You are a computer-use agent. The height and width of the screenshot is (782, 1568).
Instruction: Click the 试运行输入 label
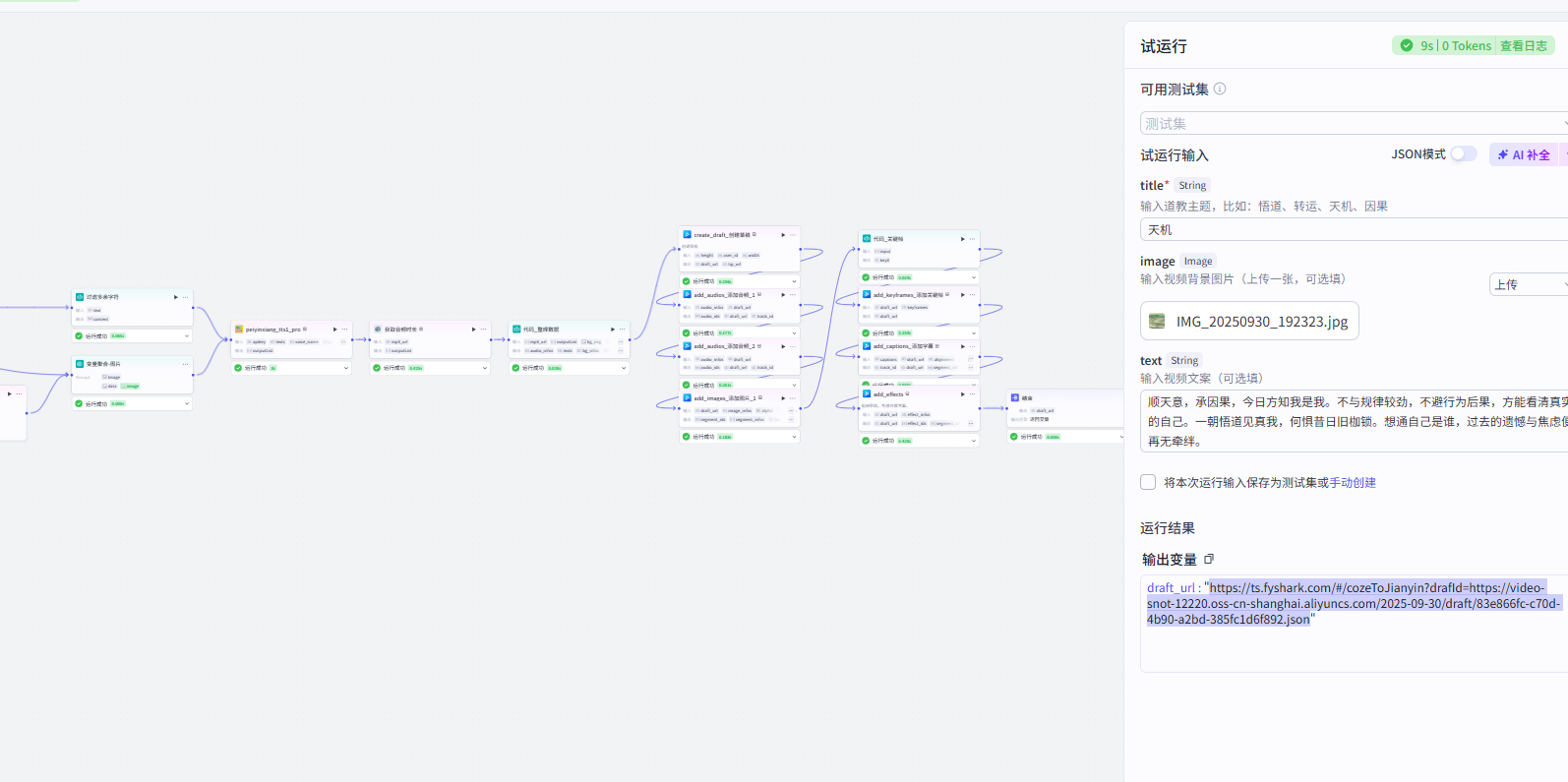[1175, 154]
